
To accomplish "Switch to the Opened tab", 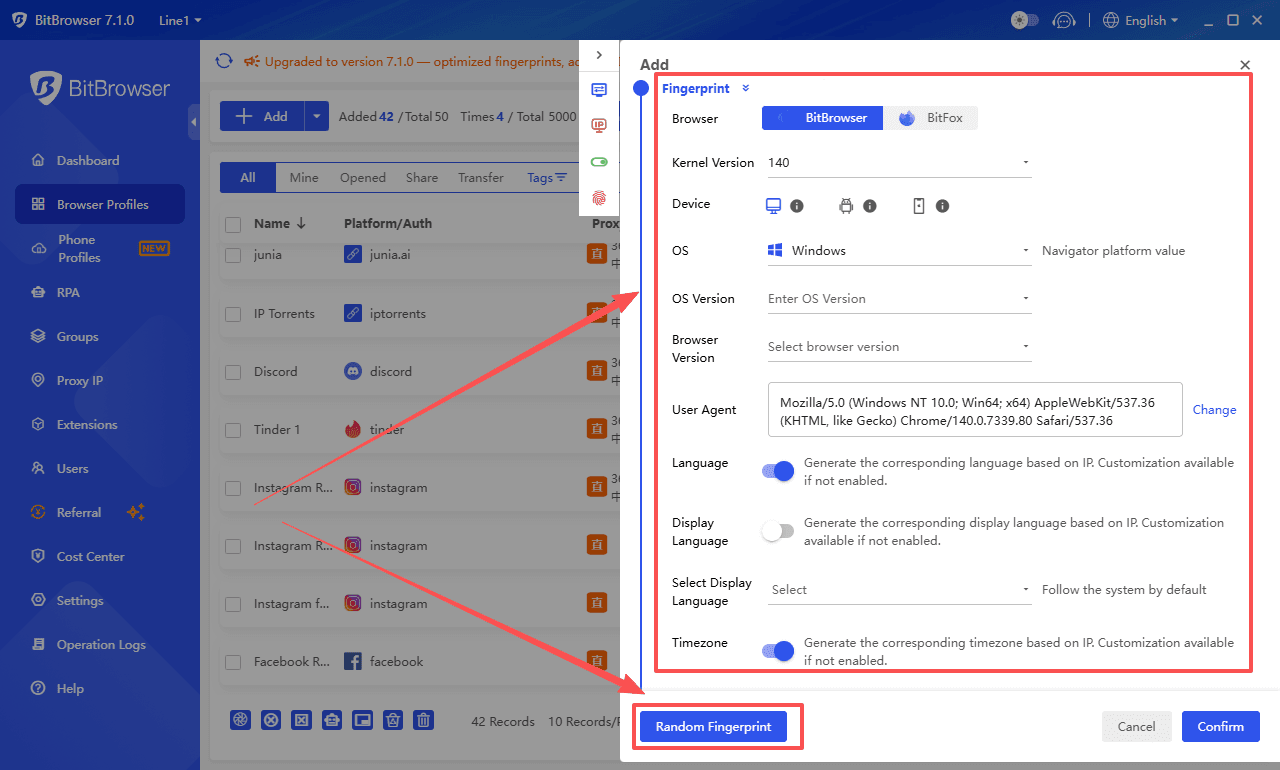I will pos(362,177).
